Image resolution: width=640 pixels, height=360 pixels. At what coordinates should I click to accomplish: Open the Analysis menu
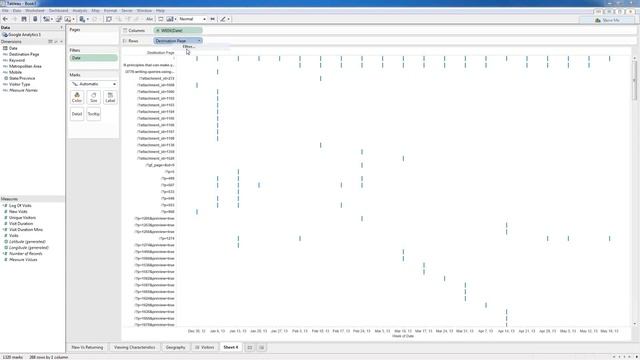(80, 11)
